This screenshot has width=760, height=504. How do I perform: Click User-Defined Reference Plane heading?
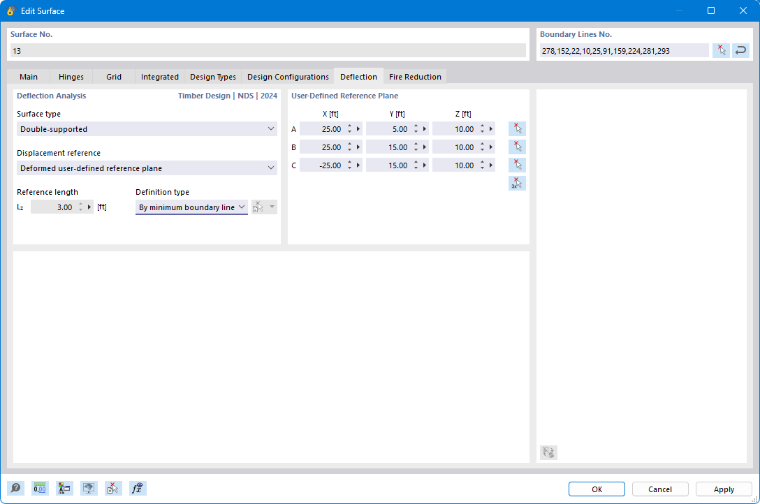pyautogui.click(x=345, y=96)
